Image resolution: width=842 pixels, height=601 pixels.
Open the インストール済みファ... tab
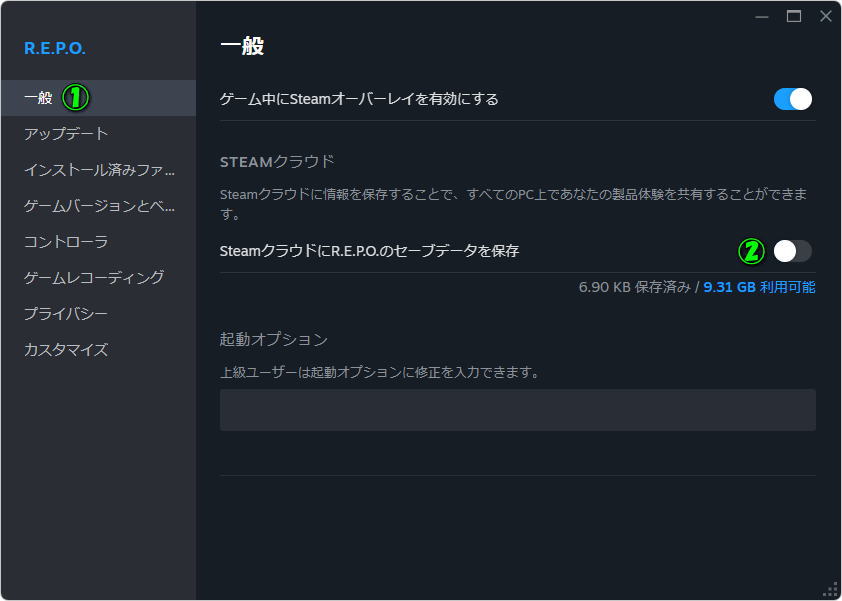pos(98,170)
